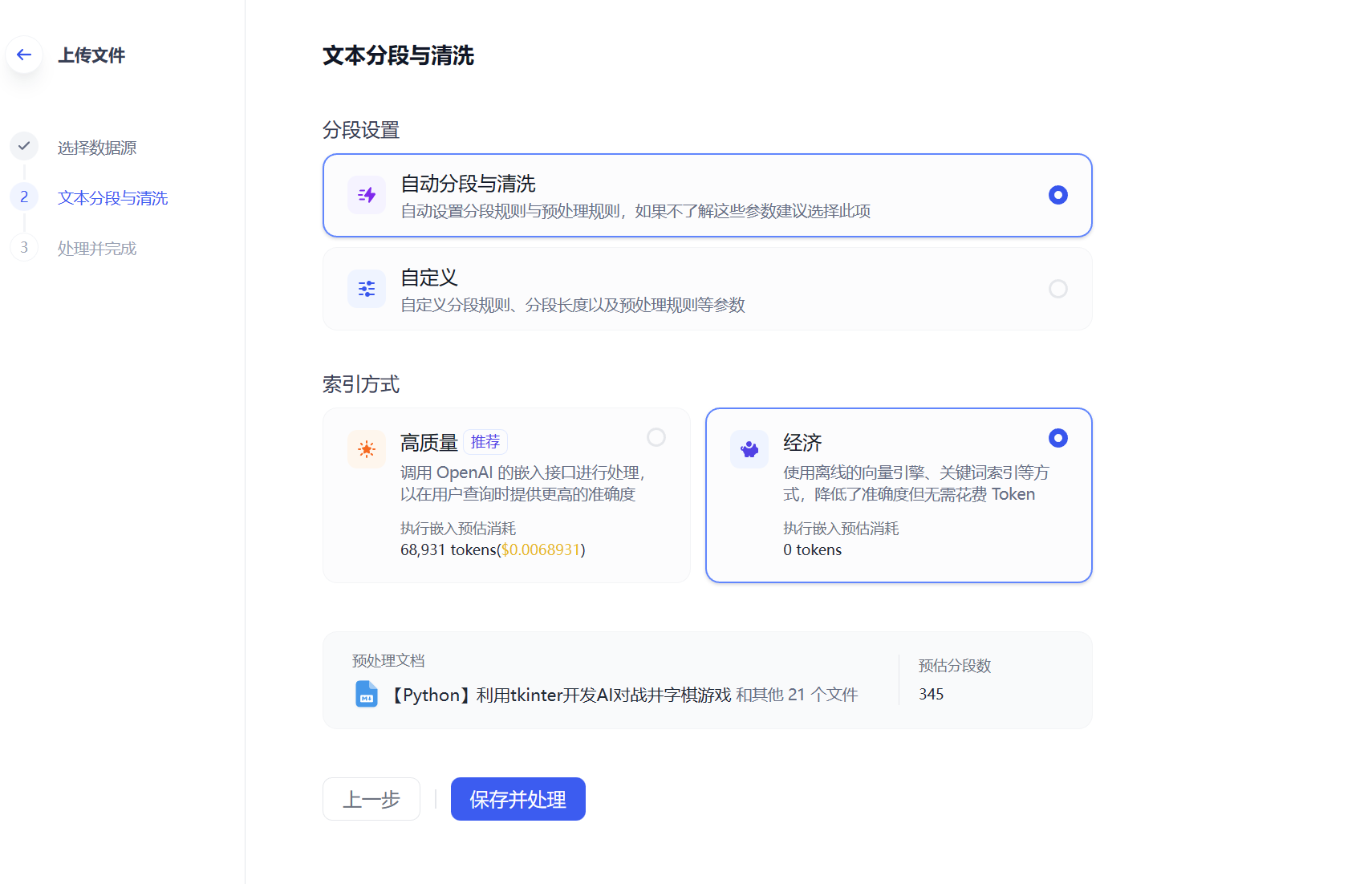Open the 处理并完成 step

(97, 249)
